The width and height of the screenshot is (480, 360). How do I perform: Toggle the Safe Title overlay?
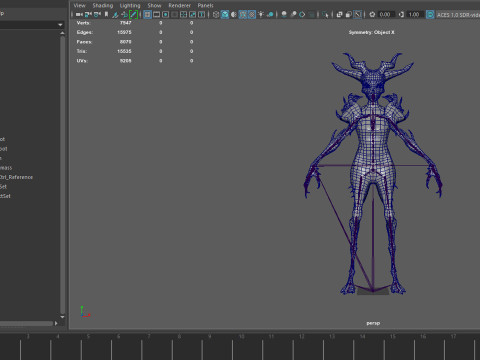pyautogui.click(x=202, y=14)
